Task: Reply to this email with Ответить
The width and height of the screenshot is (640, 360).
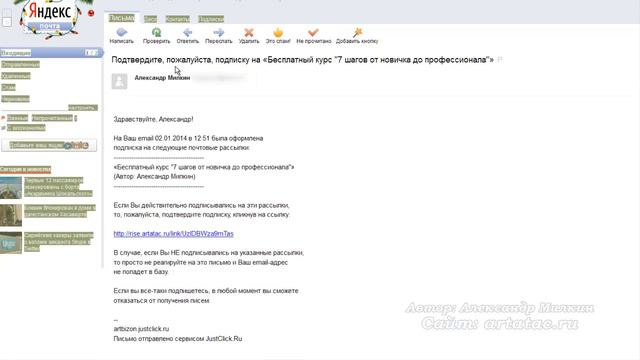Action: (188, 36)
